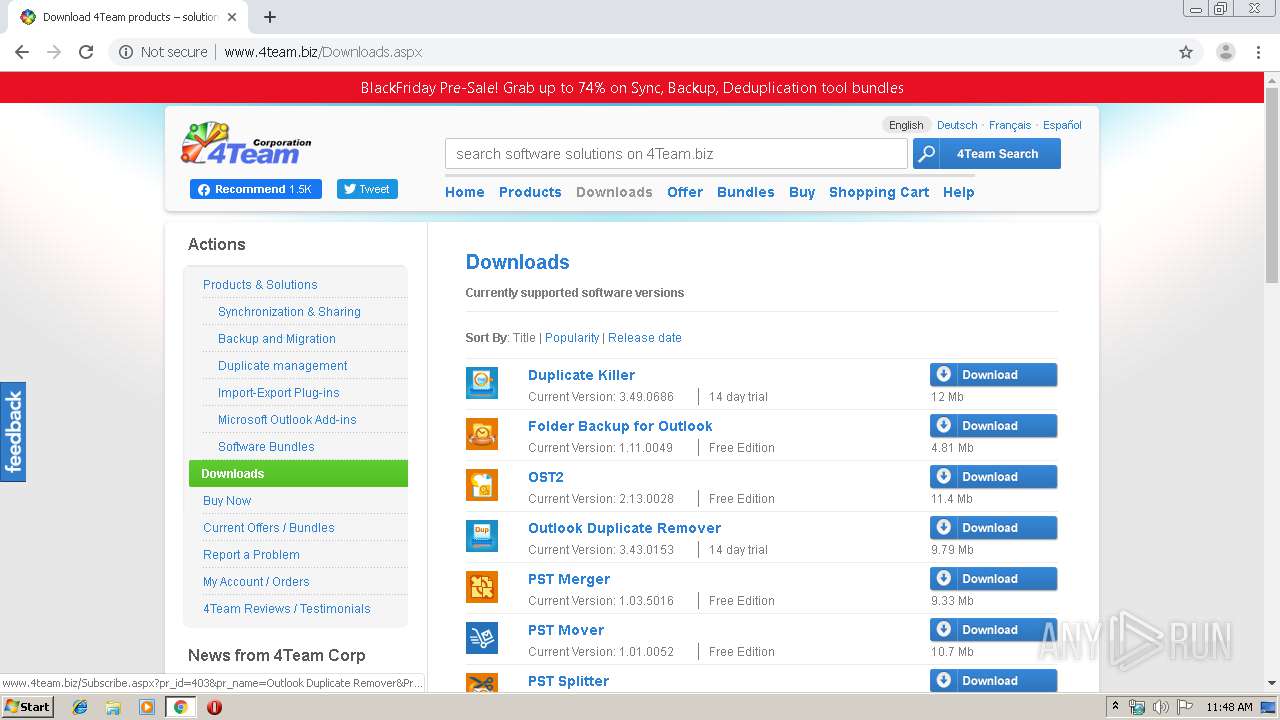This screenshot has height=720, width=1280.
Task: Click the Outlook Duplicate Remover product icon
Action: (481, 536)
